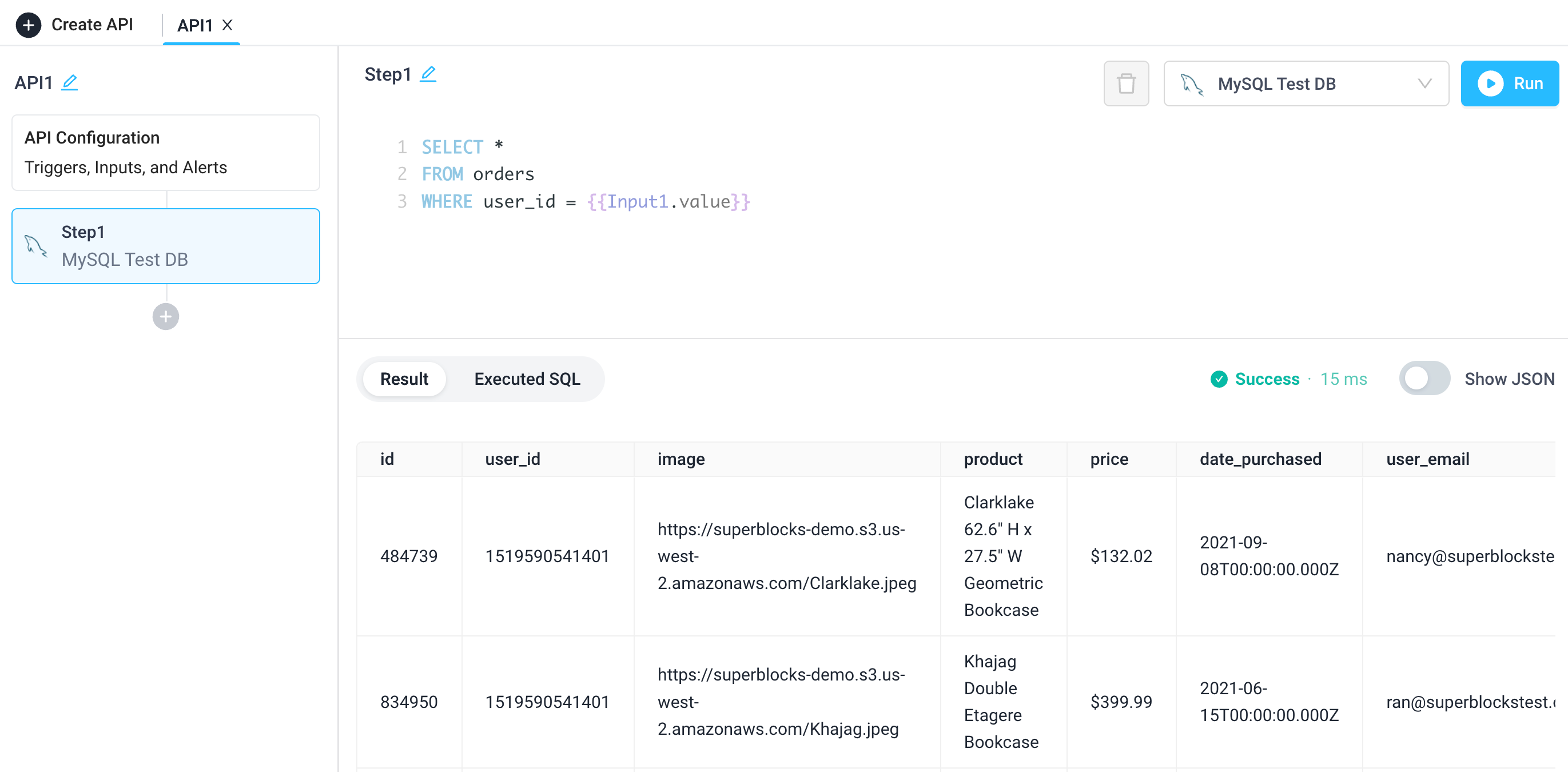Add a new step with the plus icon
1568x772 pixels.
click(165, 316)
